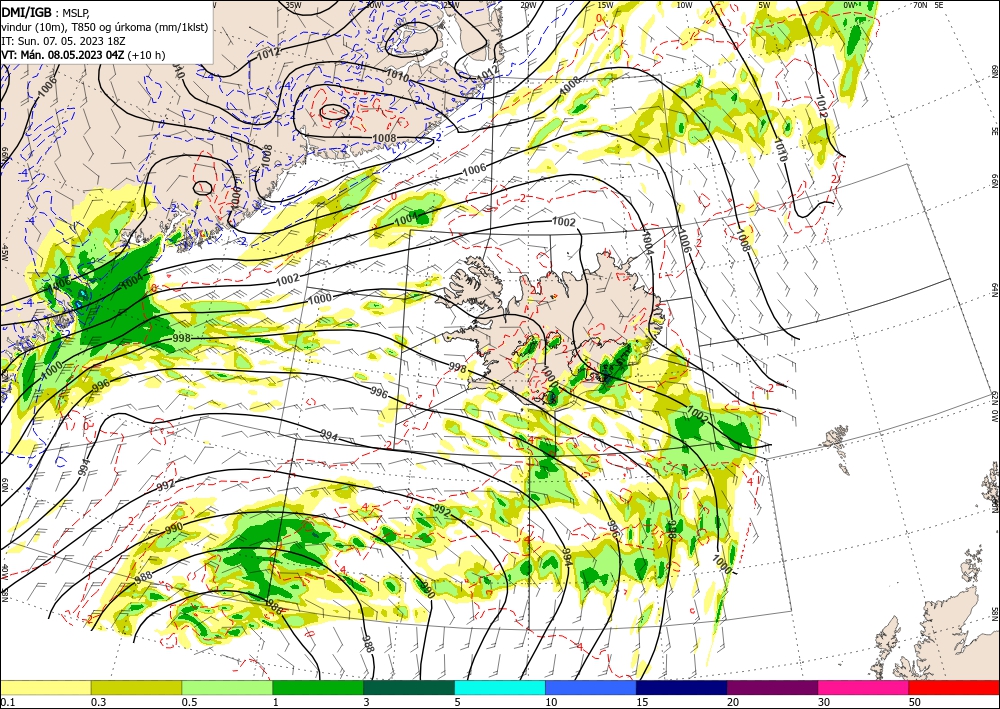Screen dimensions: 1000x709
Task: Click the dark green 3–5 legend swatch
Action: coord(409,687)
